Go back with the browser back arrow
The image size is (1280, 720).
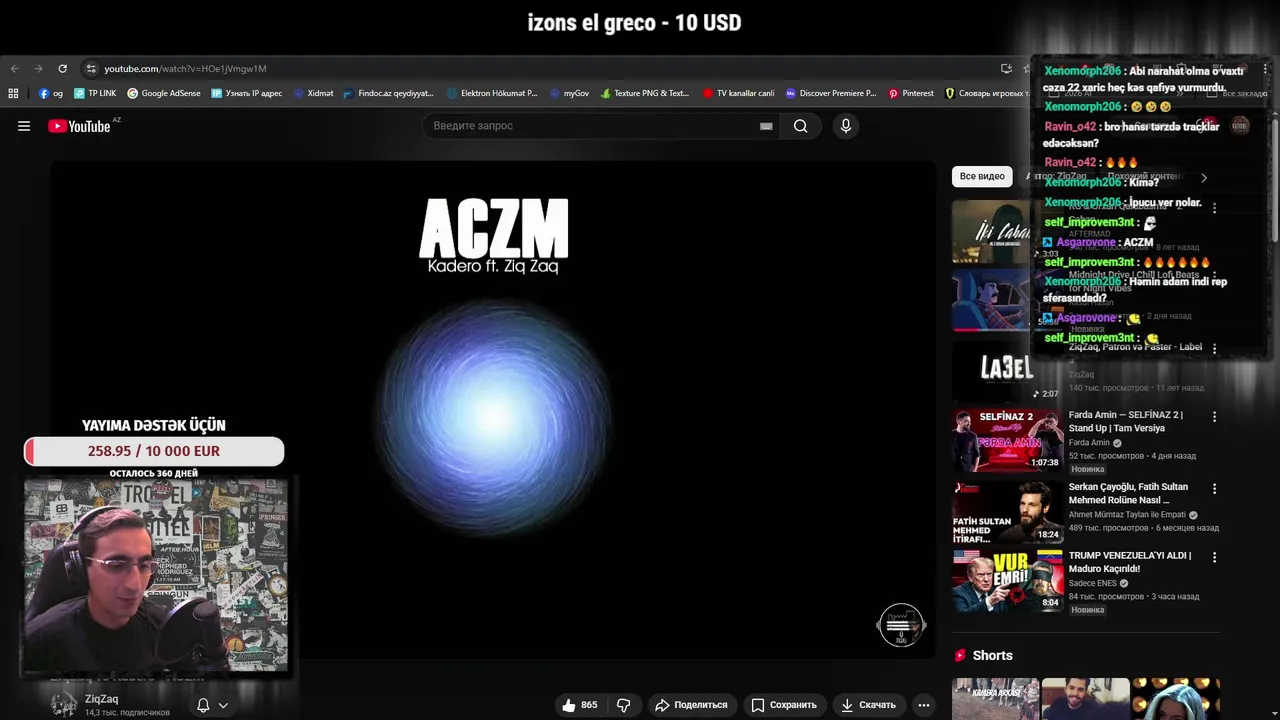[14, 69]
